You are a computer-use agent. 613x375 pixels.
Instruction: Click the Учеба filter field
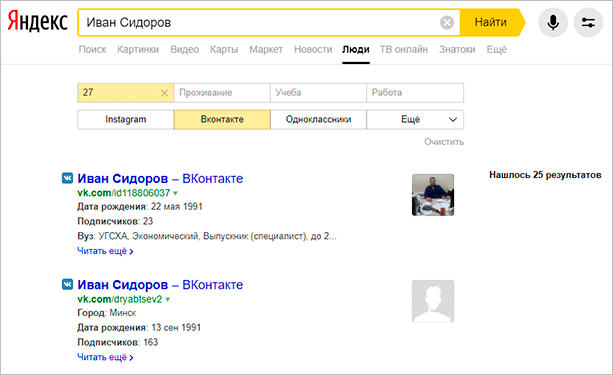pos(318,93)
